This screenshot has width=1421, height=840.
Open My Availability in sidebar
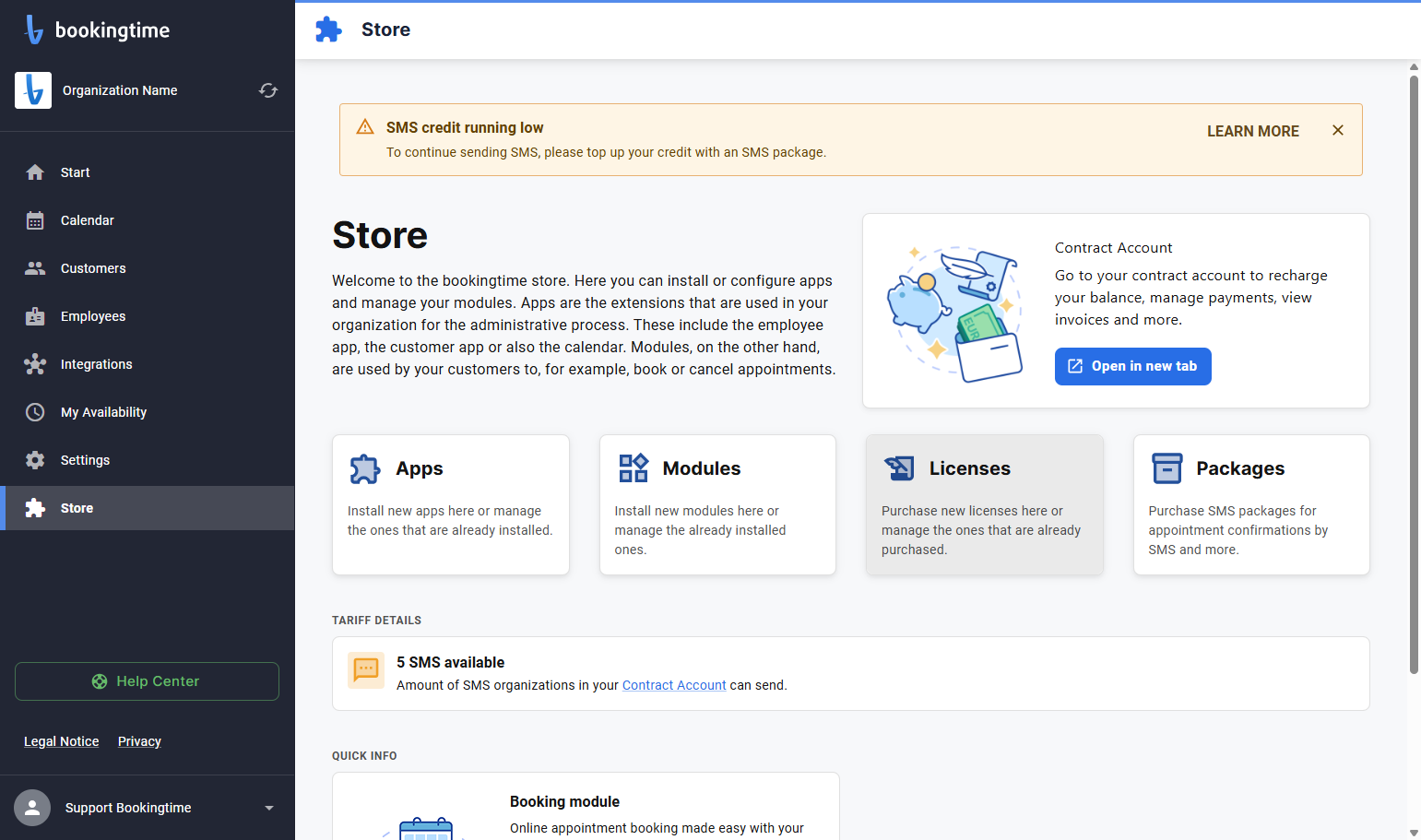point(148,412)
